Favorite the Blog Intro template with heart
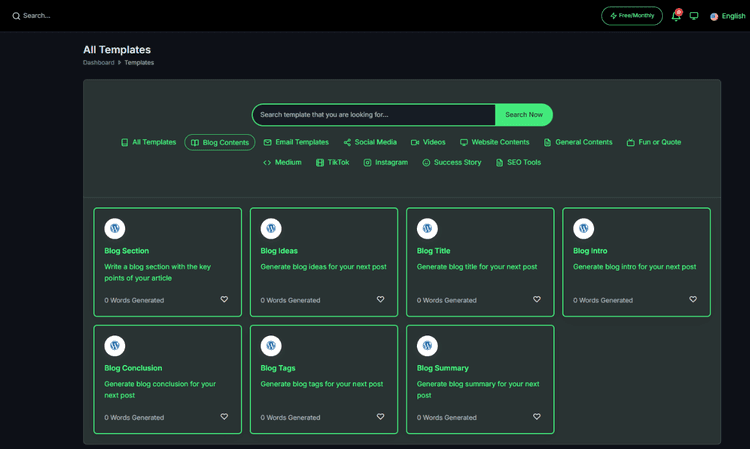750x449 pixels. point(693,299)
